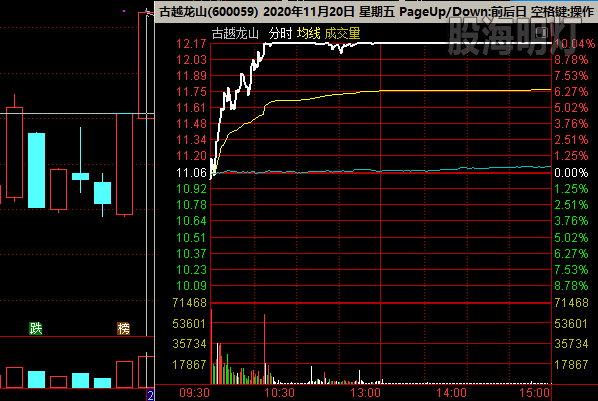
Task: Click the 53601 volume label beside the price axis
Action: [189, 324]
